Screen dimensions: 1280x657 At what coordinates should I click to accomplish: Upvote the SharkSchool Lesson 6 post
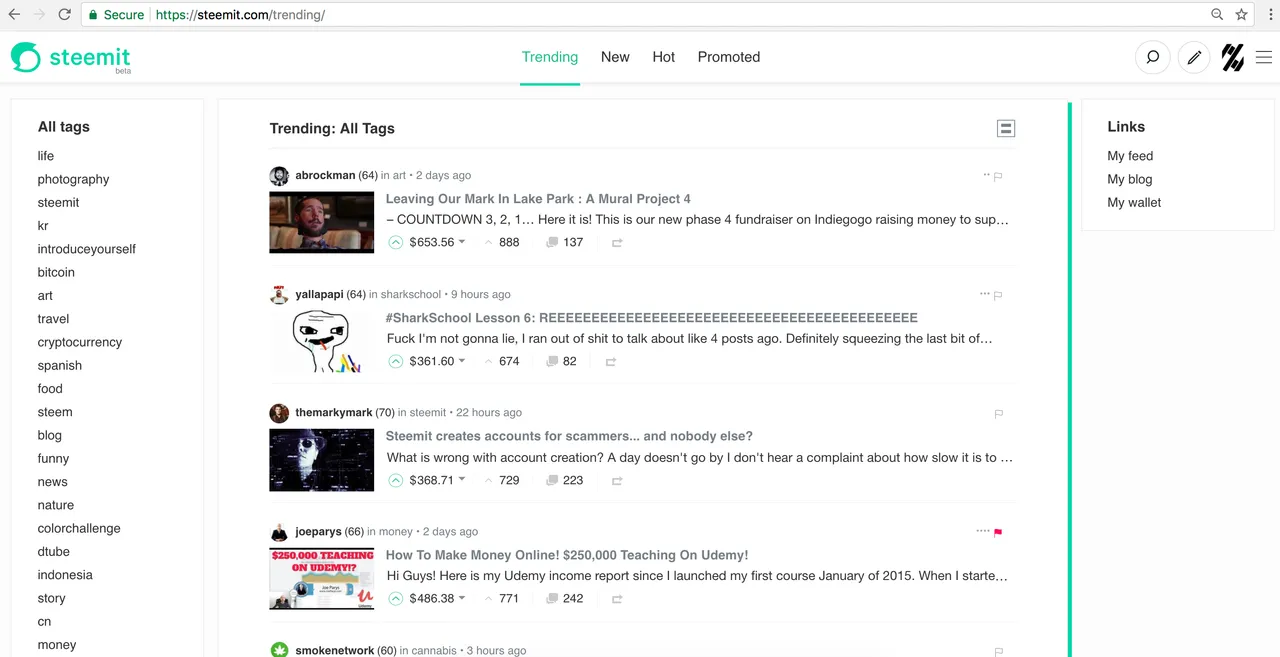click(x=395, y=361)
